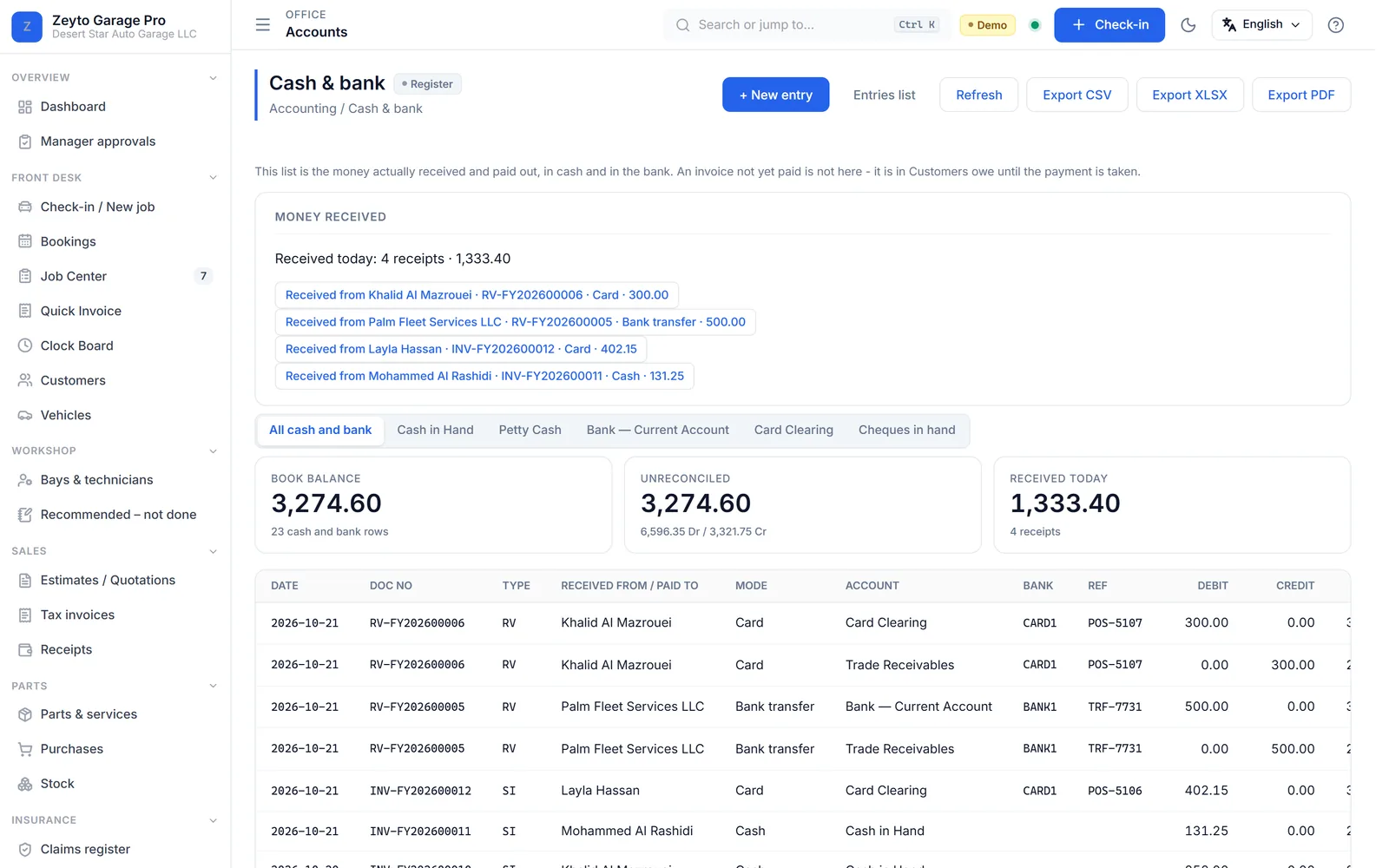Open Check-in / New job car icon
This screenshot has width=1389, height=868.
point(25,207)
